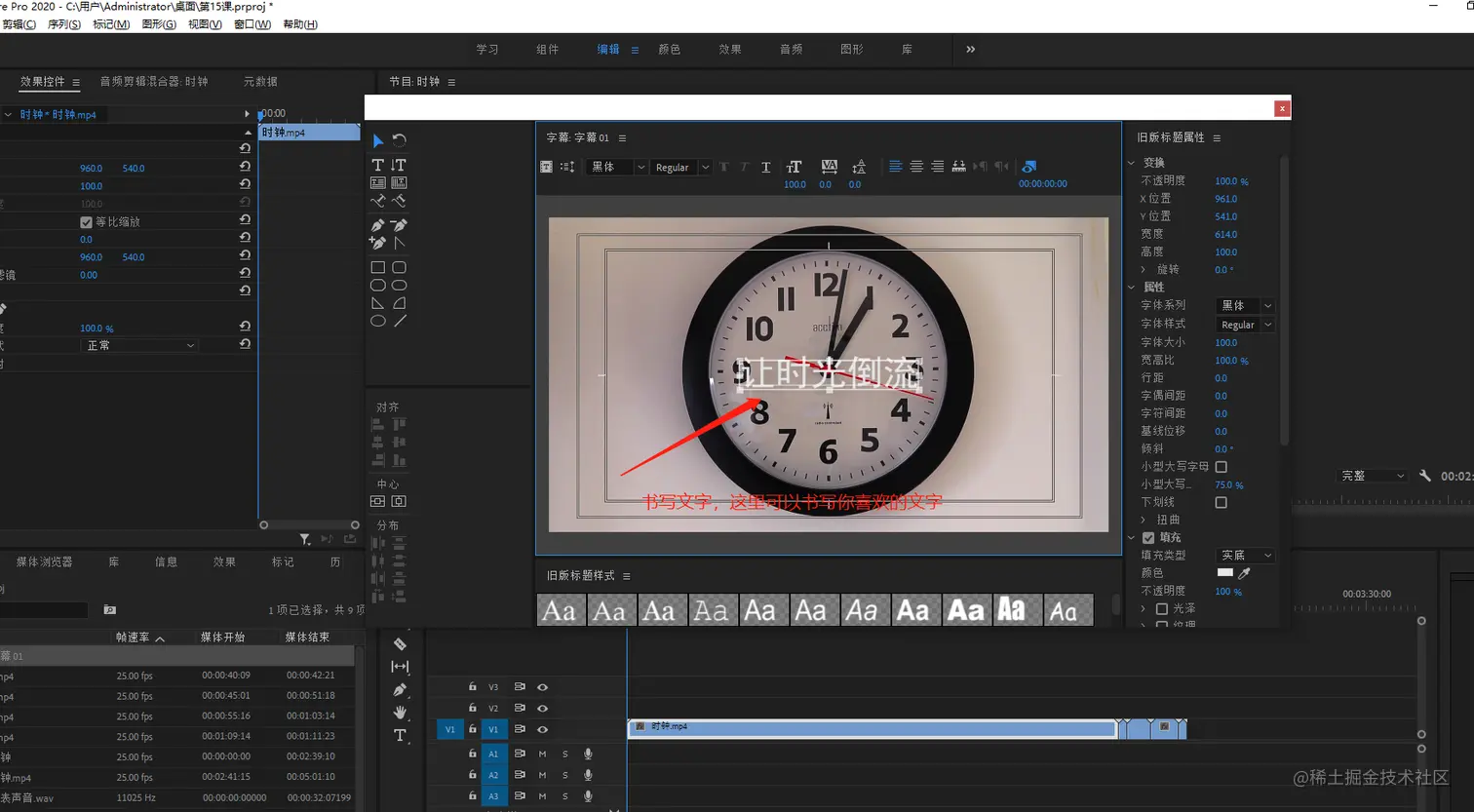Select the Selection arrow tool in title designer
The image size is (1474, 812).
[x=378, y=141]
